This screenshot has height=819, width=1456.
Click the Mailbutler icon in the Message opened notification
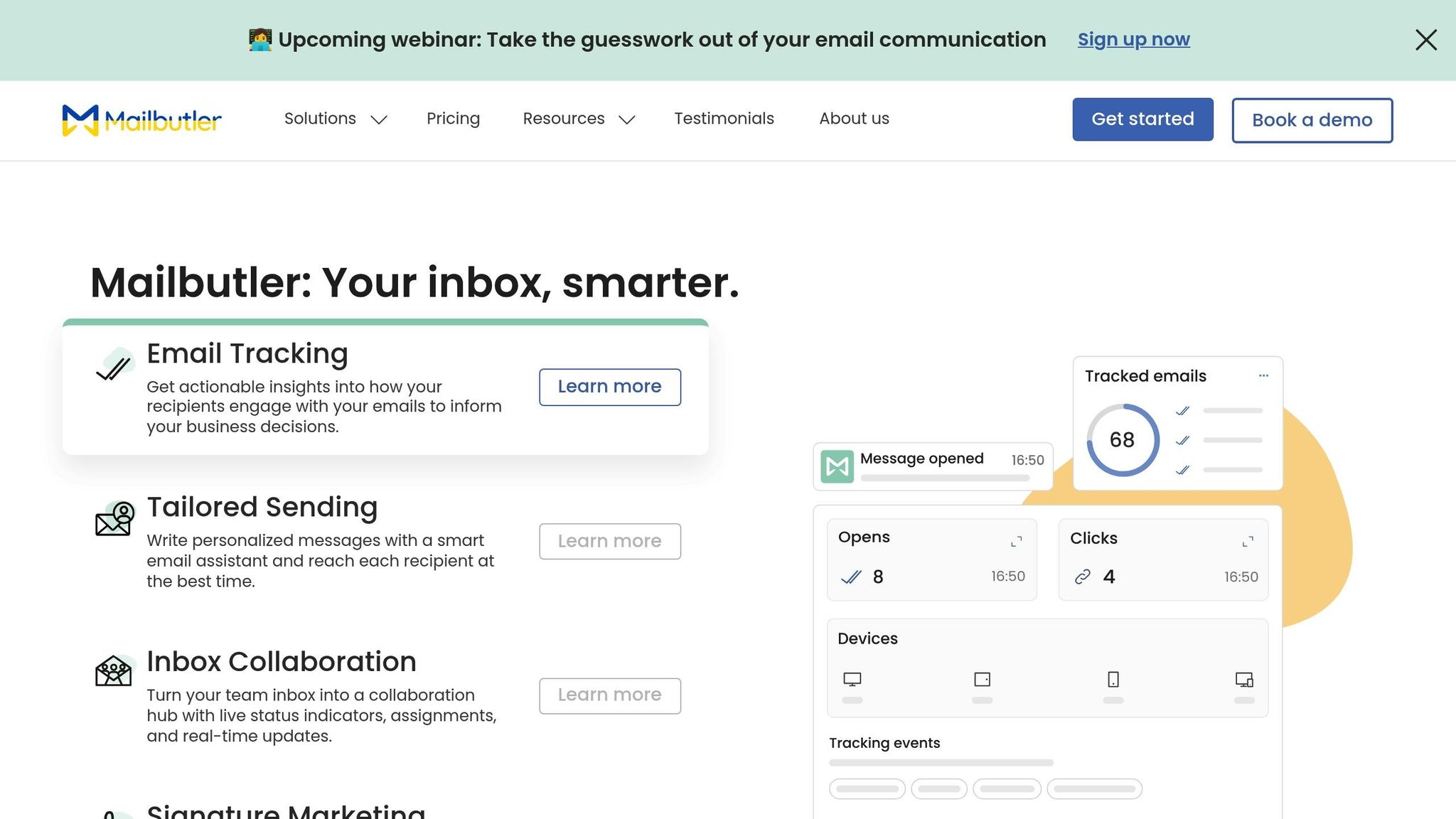click(x=836, y=466)
